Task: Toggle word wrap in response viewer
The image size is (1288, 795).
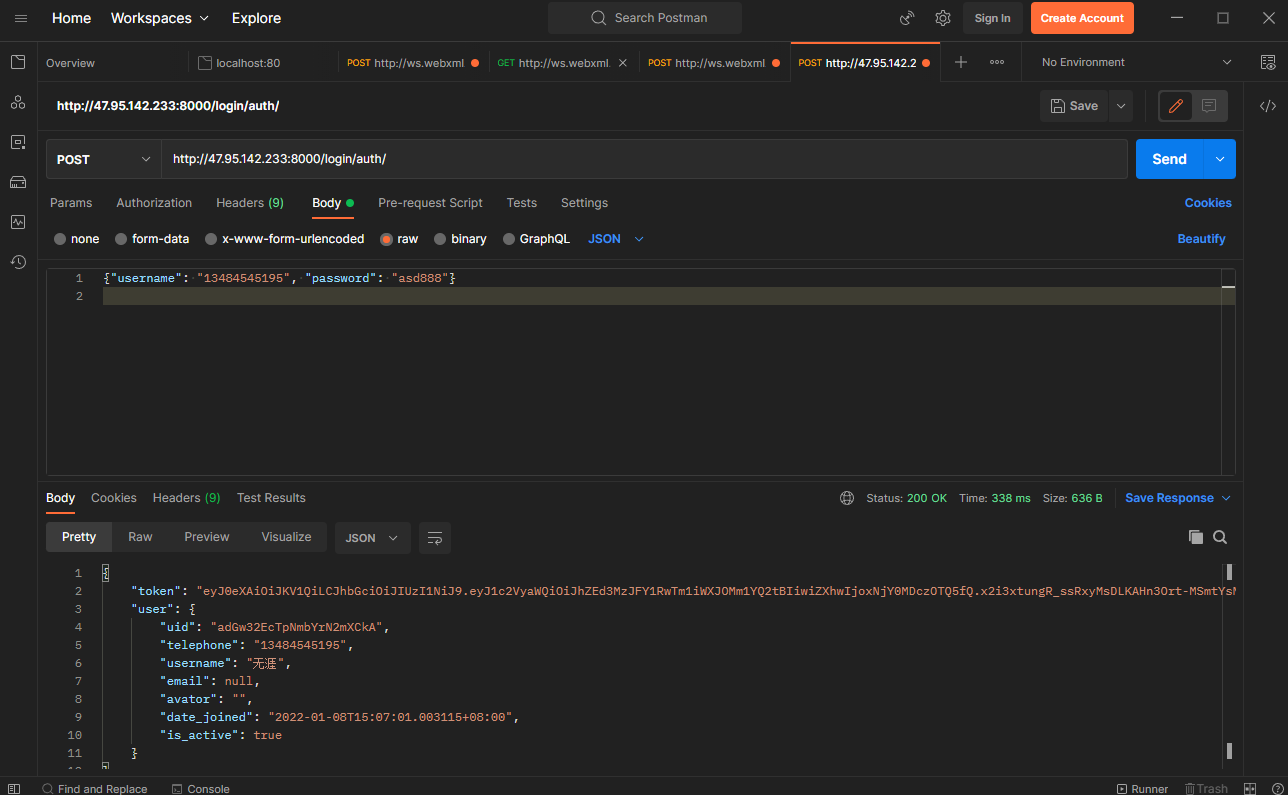Action: click(435, 538)
